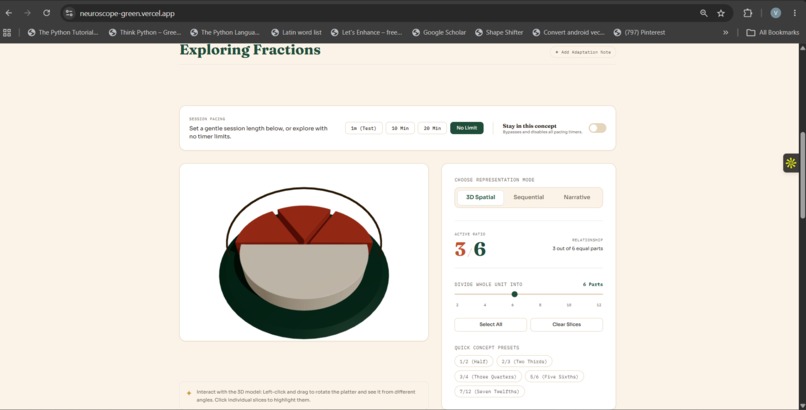
Task: Click the Select All button
Action: click(x=490, y=325)
